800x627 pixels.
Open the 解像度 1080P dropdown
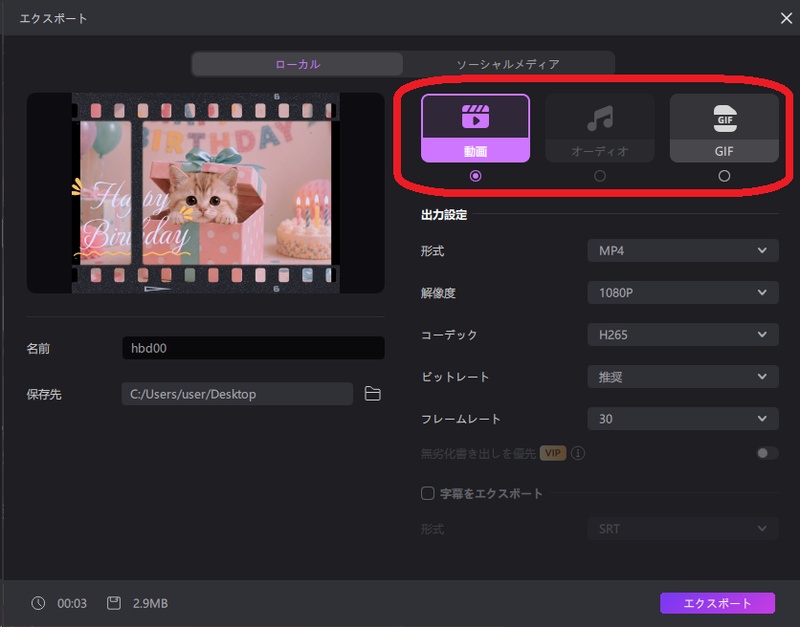point(683,292)
